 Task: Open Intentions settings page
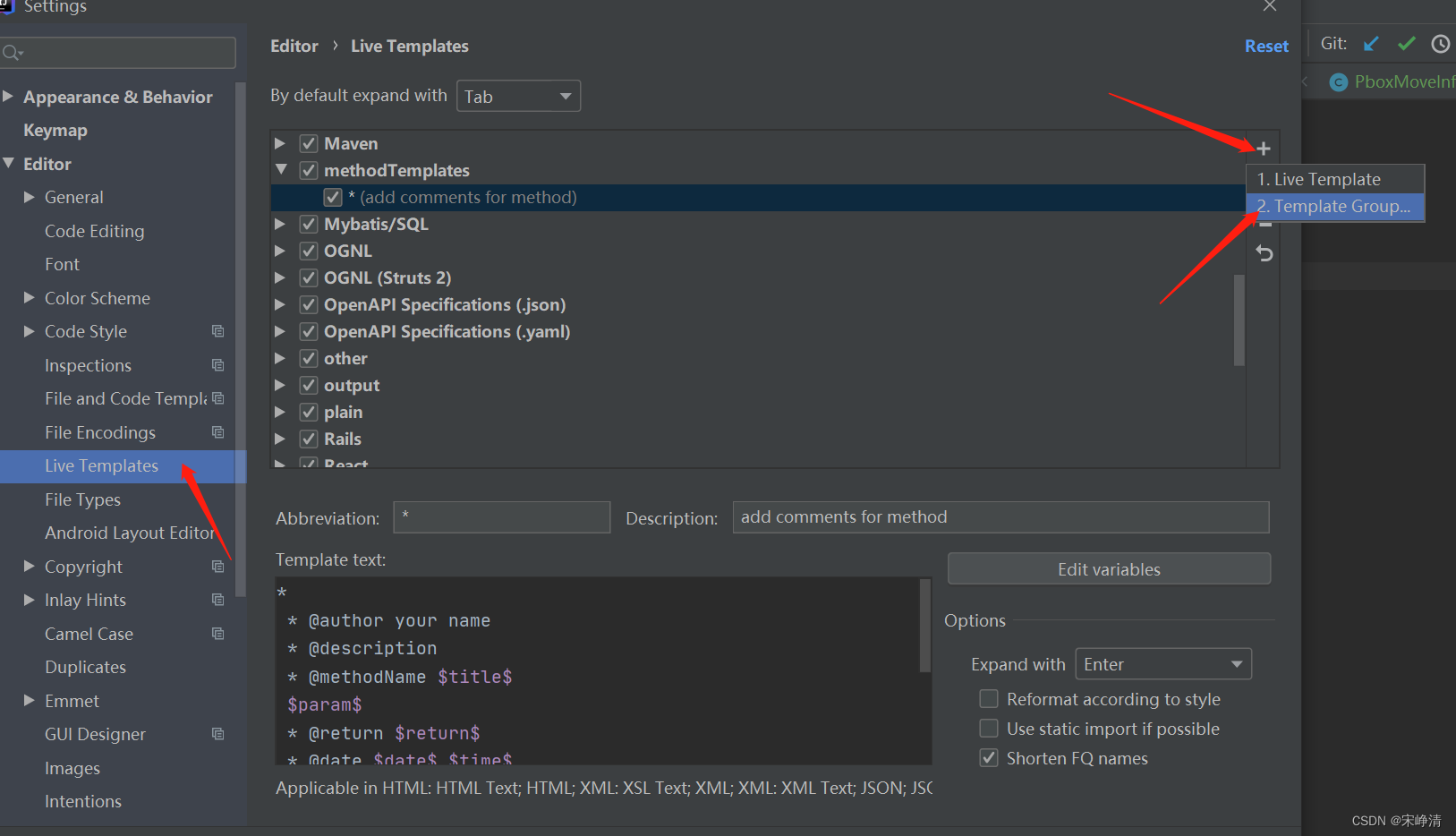tap(83, 801)
